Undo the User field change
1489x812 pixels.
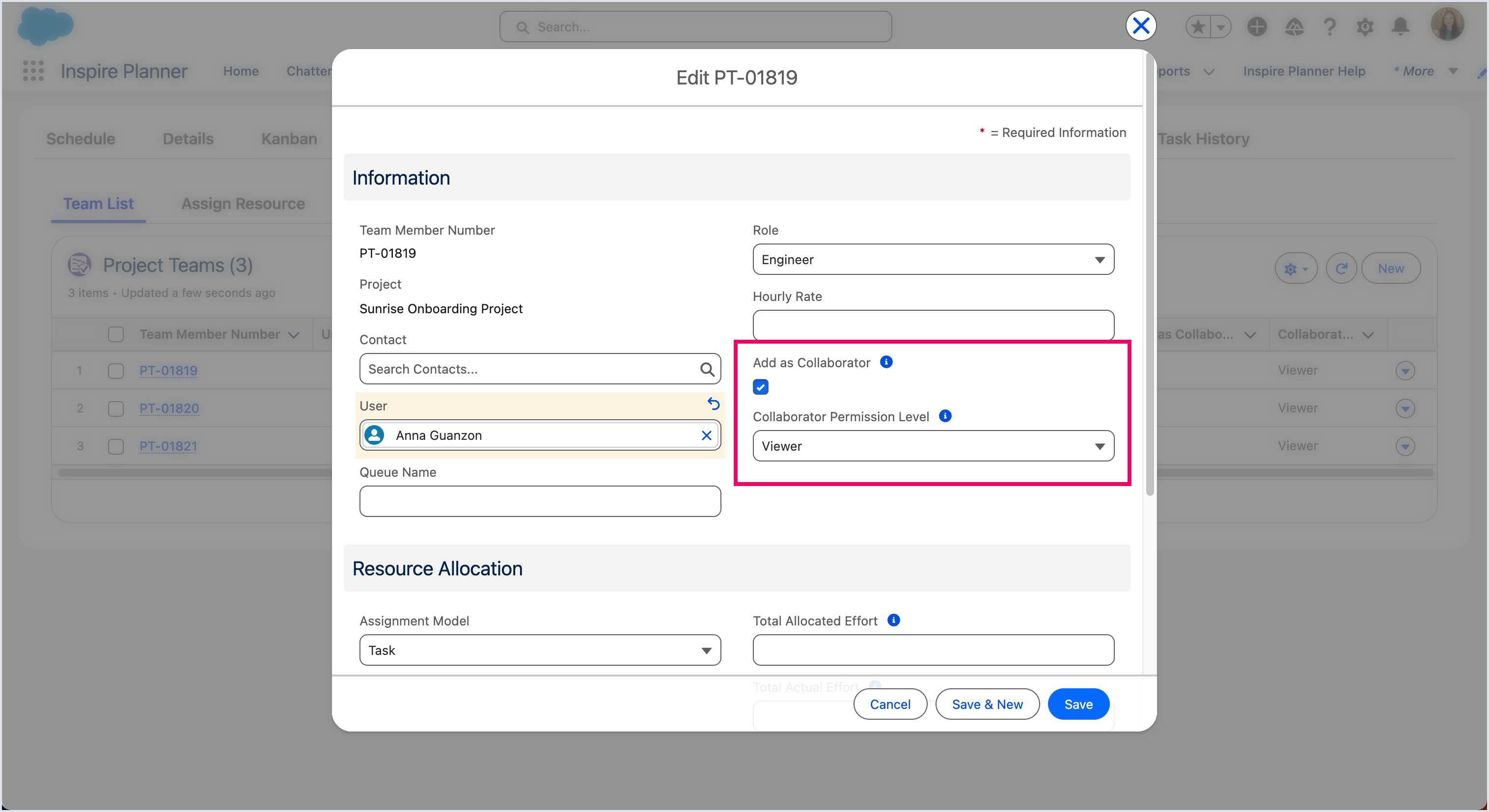click(713, 404)
